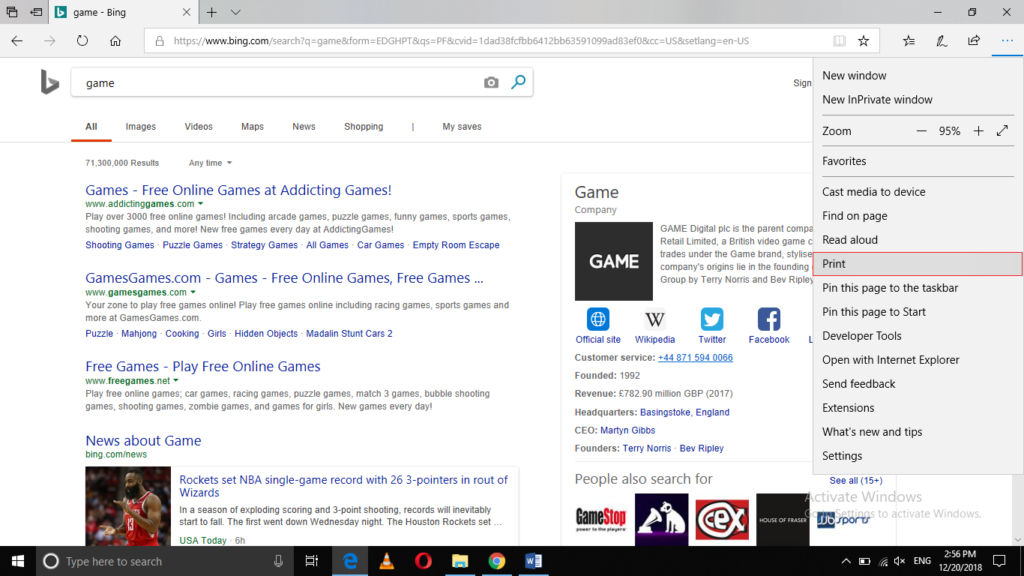Open Free Games - Play Free Online Games
Image resolution: width=1024 pixels, height=576 pixels.
click(202, 366)
